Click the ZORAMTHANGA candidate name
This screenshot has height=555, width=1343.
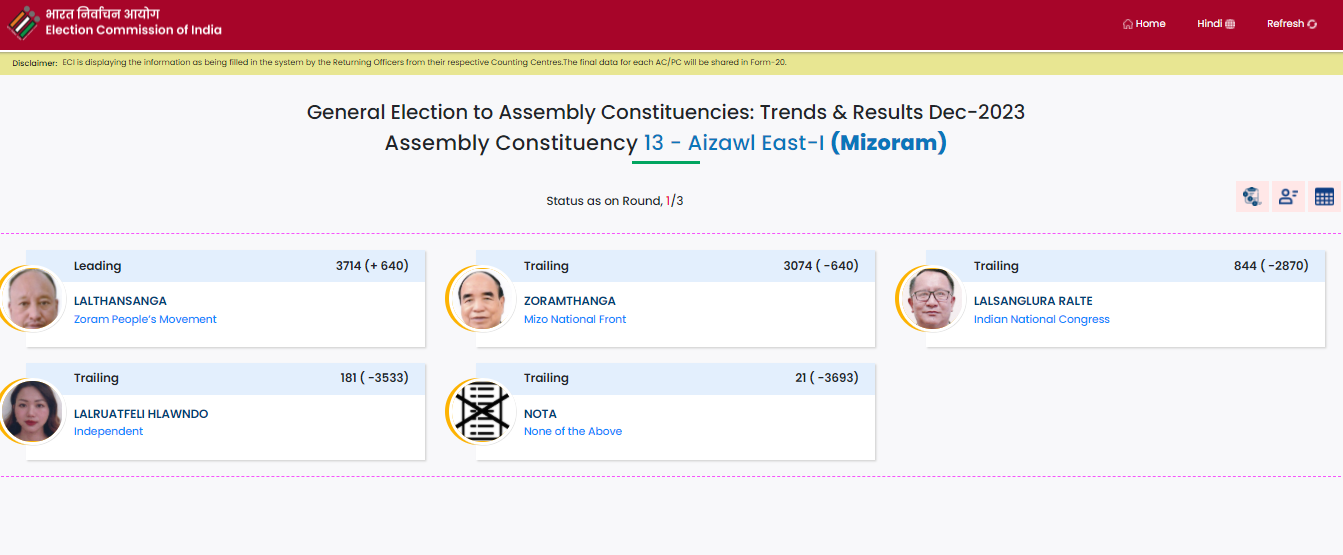coord(570,301)
